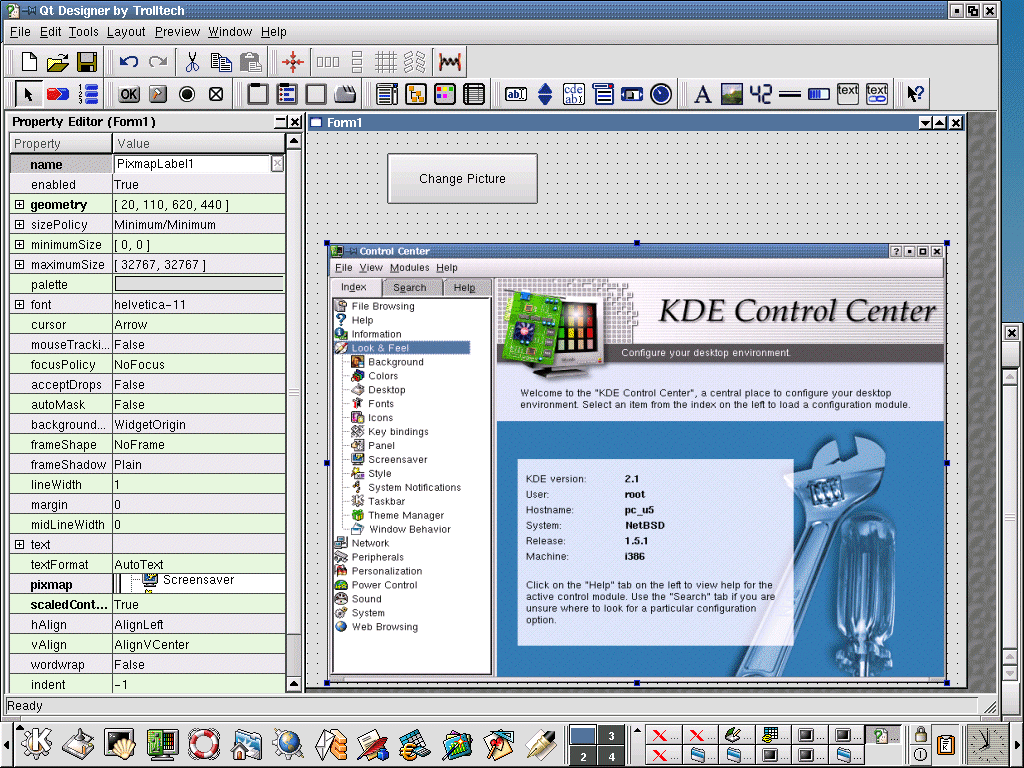Clear the name field with its X button
This screenshot has width=1024, height=768.
277,164
